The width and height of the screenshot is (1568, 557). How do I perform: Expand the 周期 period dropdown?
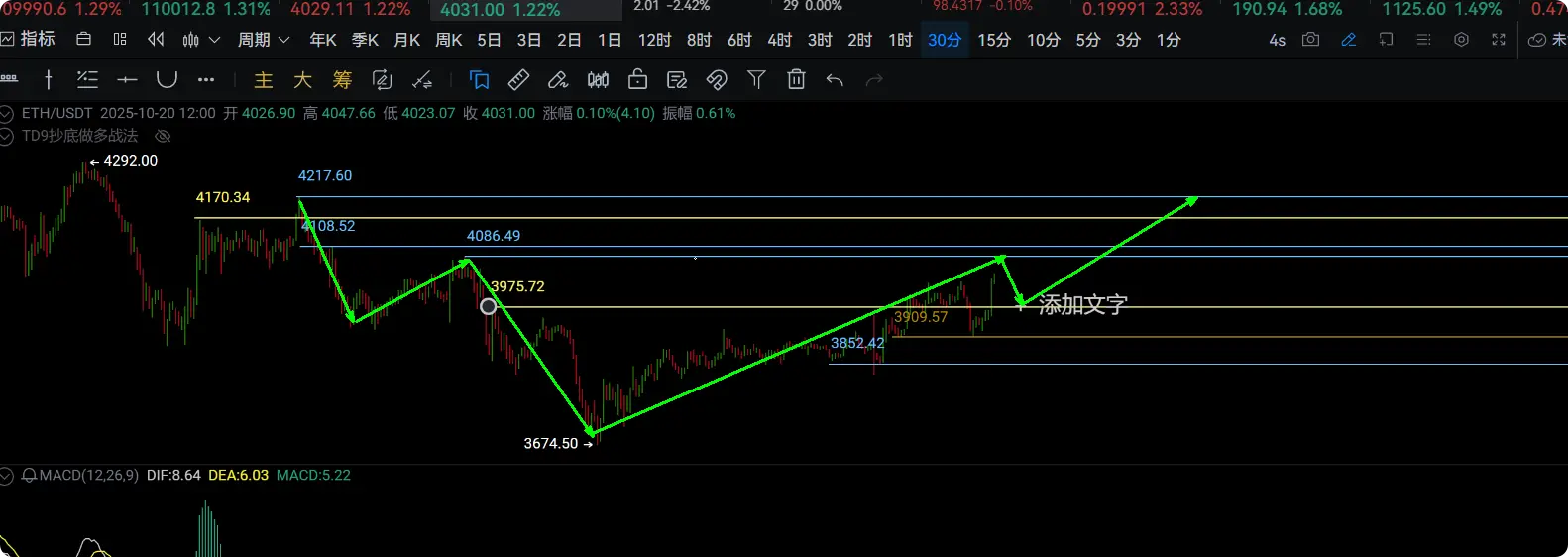coord(264,40)
